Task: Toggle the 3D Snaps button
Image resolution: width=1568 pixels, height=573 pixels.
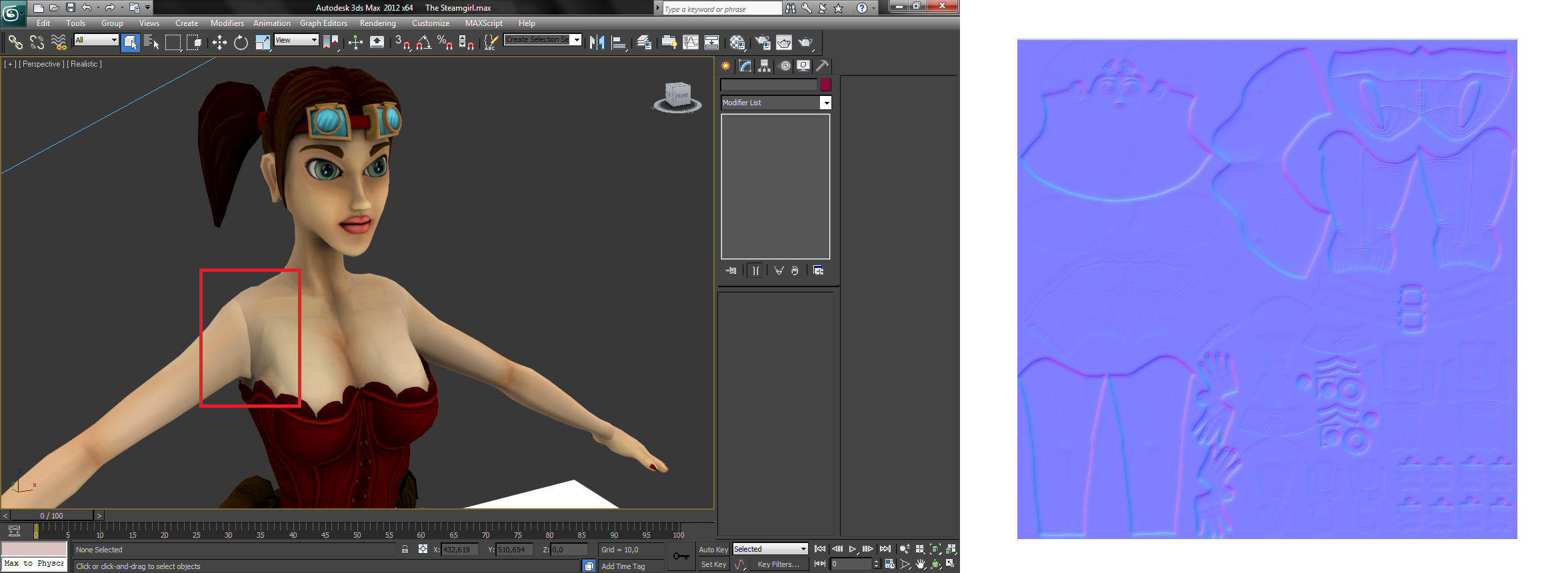Action: pos(402,43)
